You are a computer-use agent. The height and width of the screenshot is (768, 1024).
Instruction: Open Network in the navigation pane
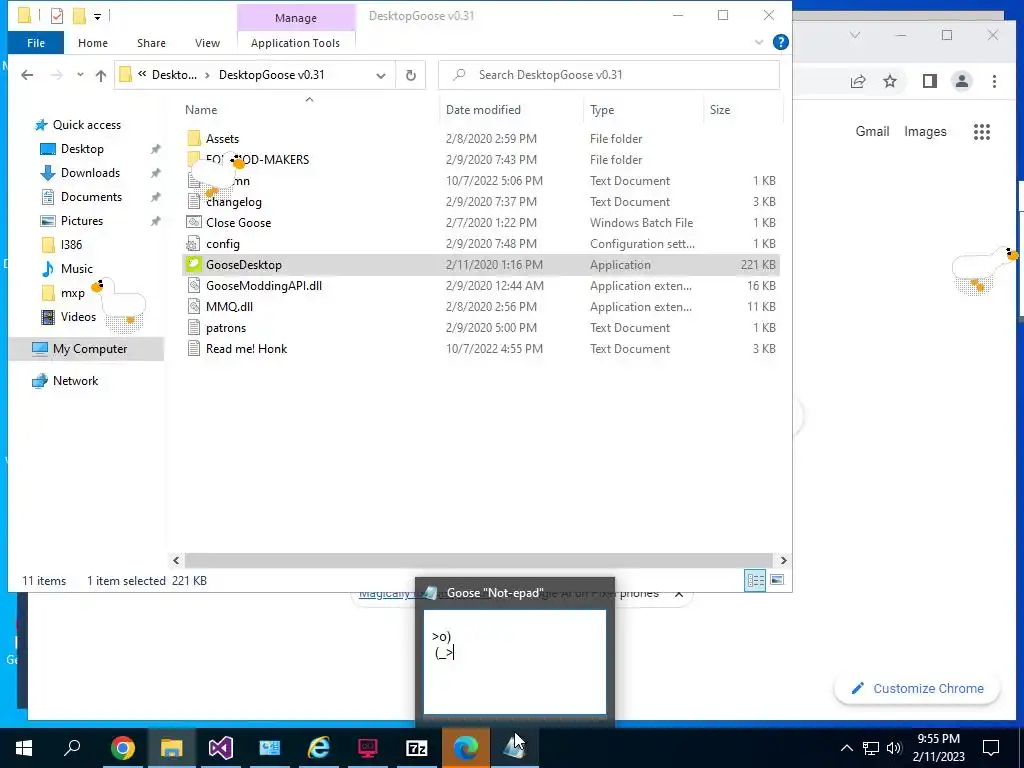pyautogui.click(x=75, y=381)
